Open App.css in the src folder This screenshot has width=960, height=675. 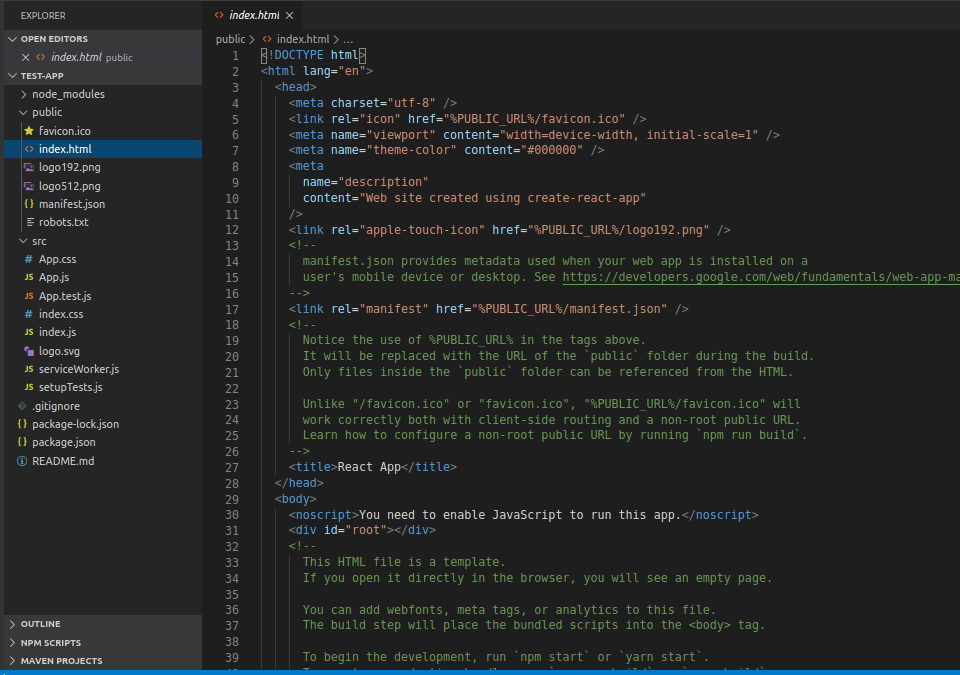coord(58,259)
